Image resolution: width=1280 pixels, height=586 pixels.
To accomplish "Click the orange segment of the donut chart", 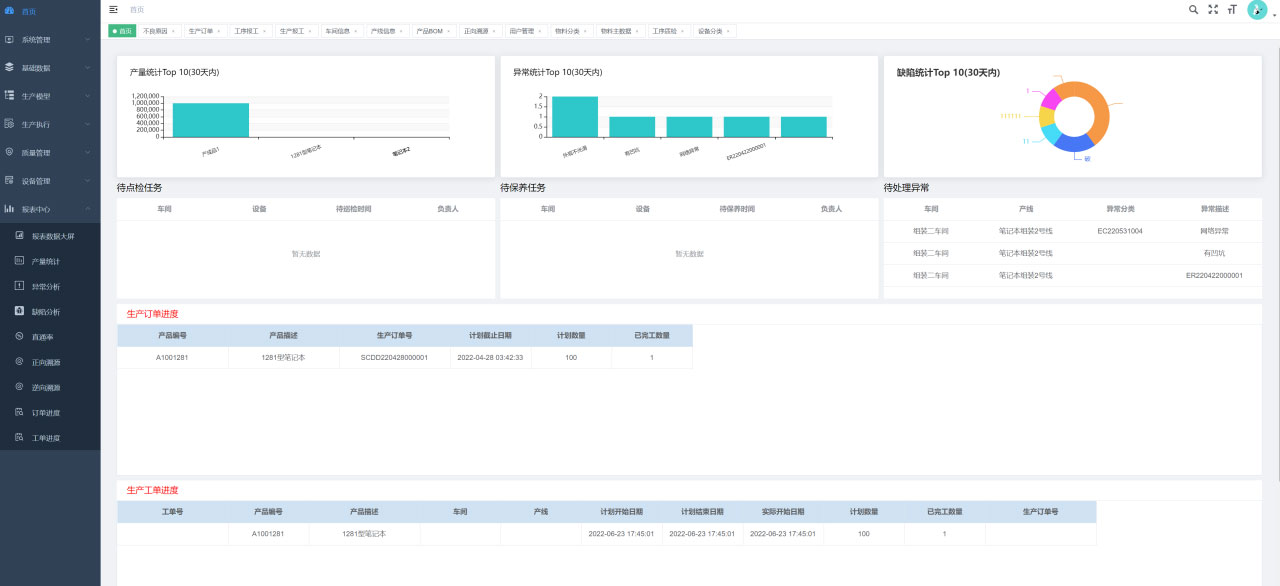I will click(1098, 112).
